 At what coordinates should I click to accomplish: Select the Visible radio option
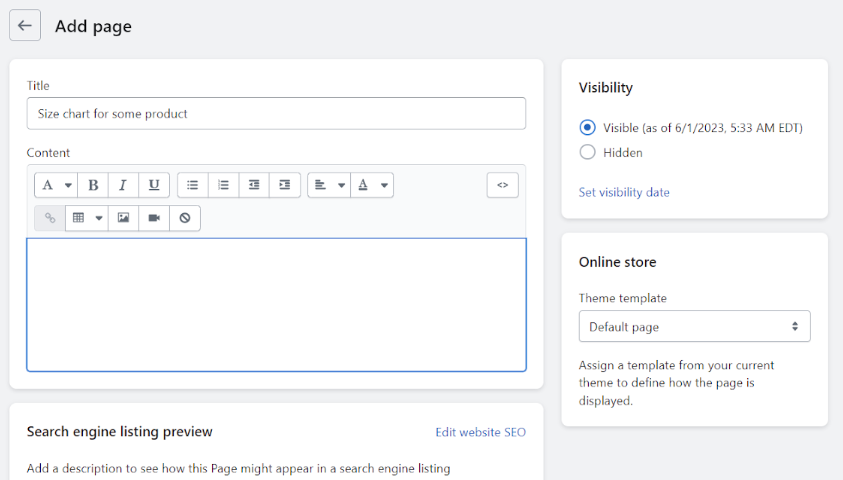588,127
